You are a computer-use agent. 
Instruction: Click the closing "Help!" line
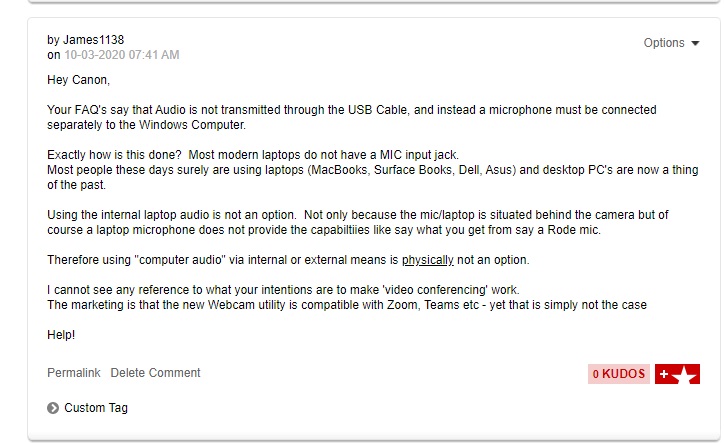[x=61, y=335]
